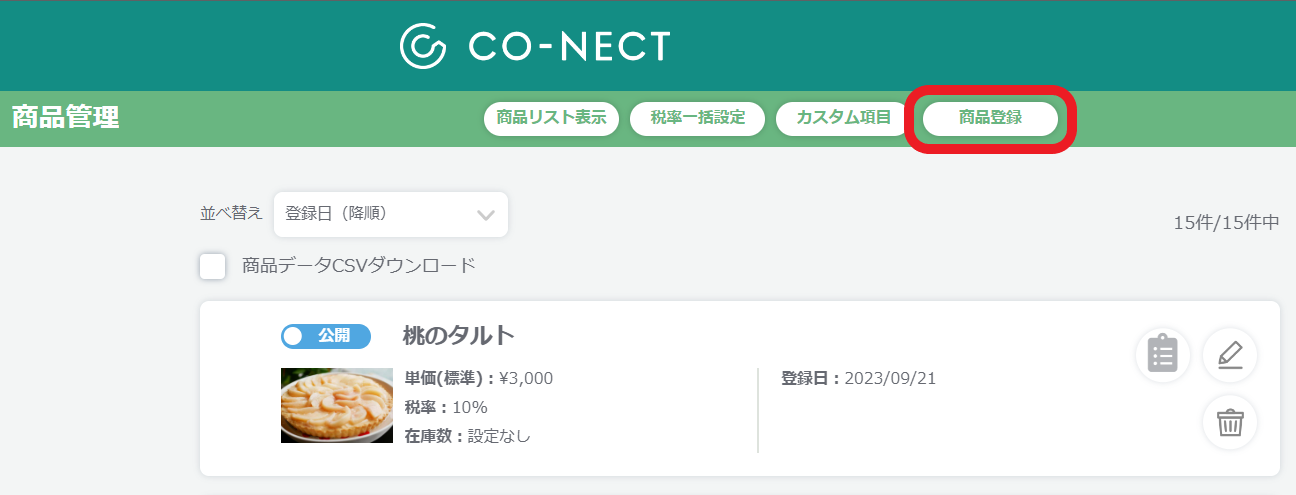Click the 商品管理 page heading
This screenshot has height=495, width=1296.
pos(66,118)
